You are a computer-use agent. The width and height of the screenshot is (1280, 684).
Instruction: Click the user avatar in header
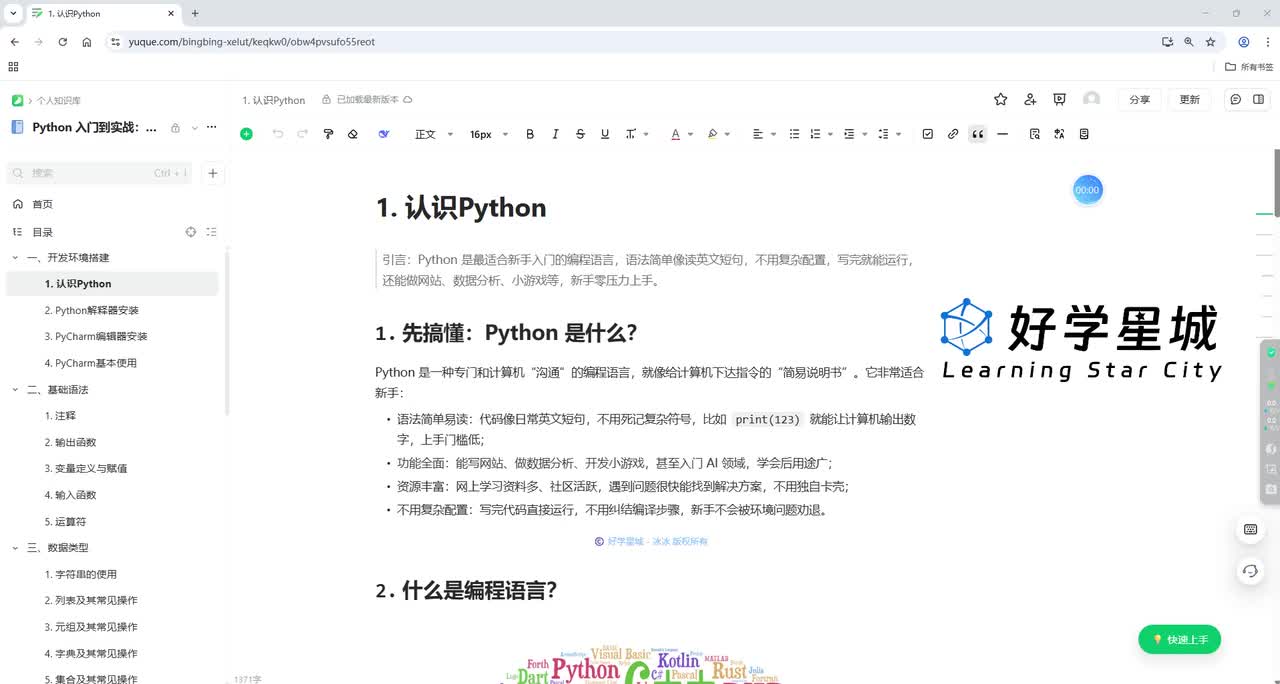(1092, 99)
